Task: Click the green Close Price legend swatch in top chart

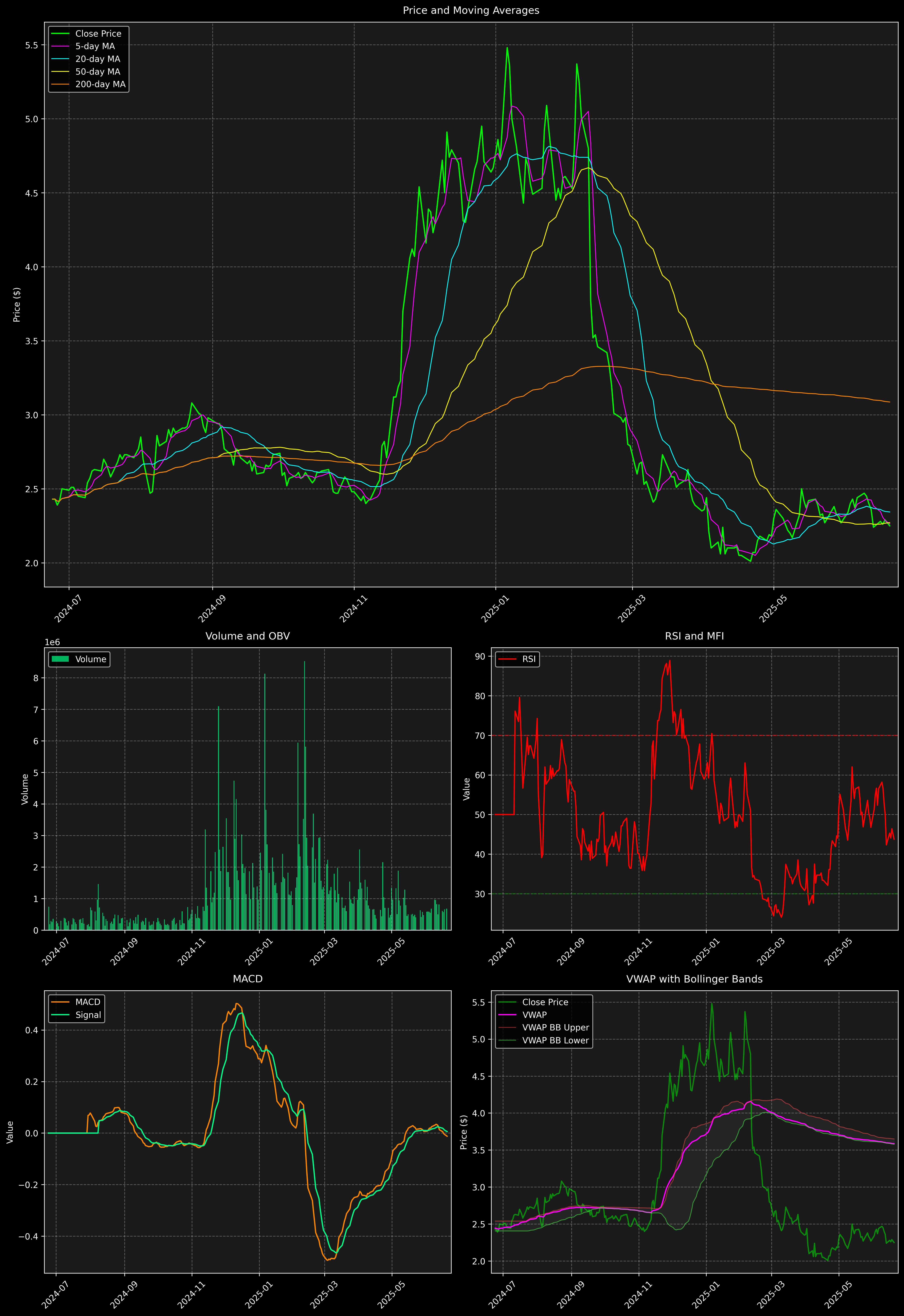Action: [x=60, y=34]
